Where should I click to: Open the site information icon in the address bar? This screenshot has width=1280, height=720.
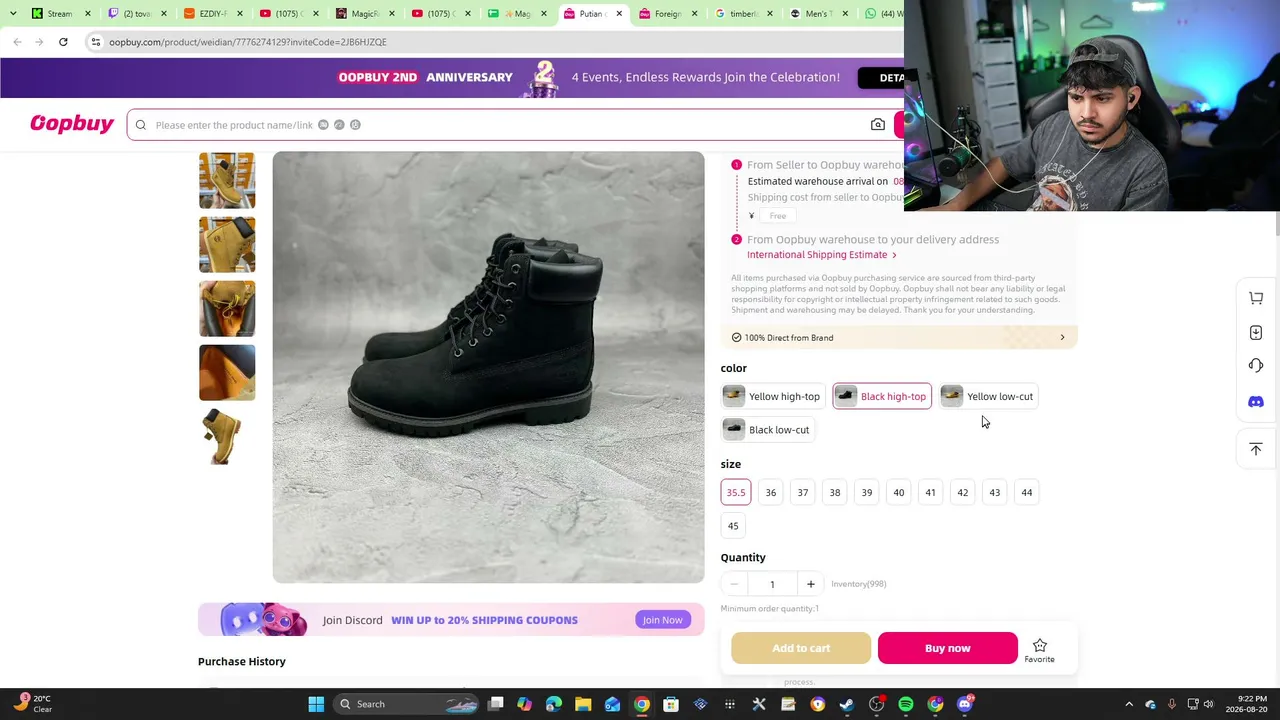click(x=95, y=42)
